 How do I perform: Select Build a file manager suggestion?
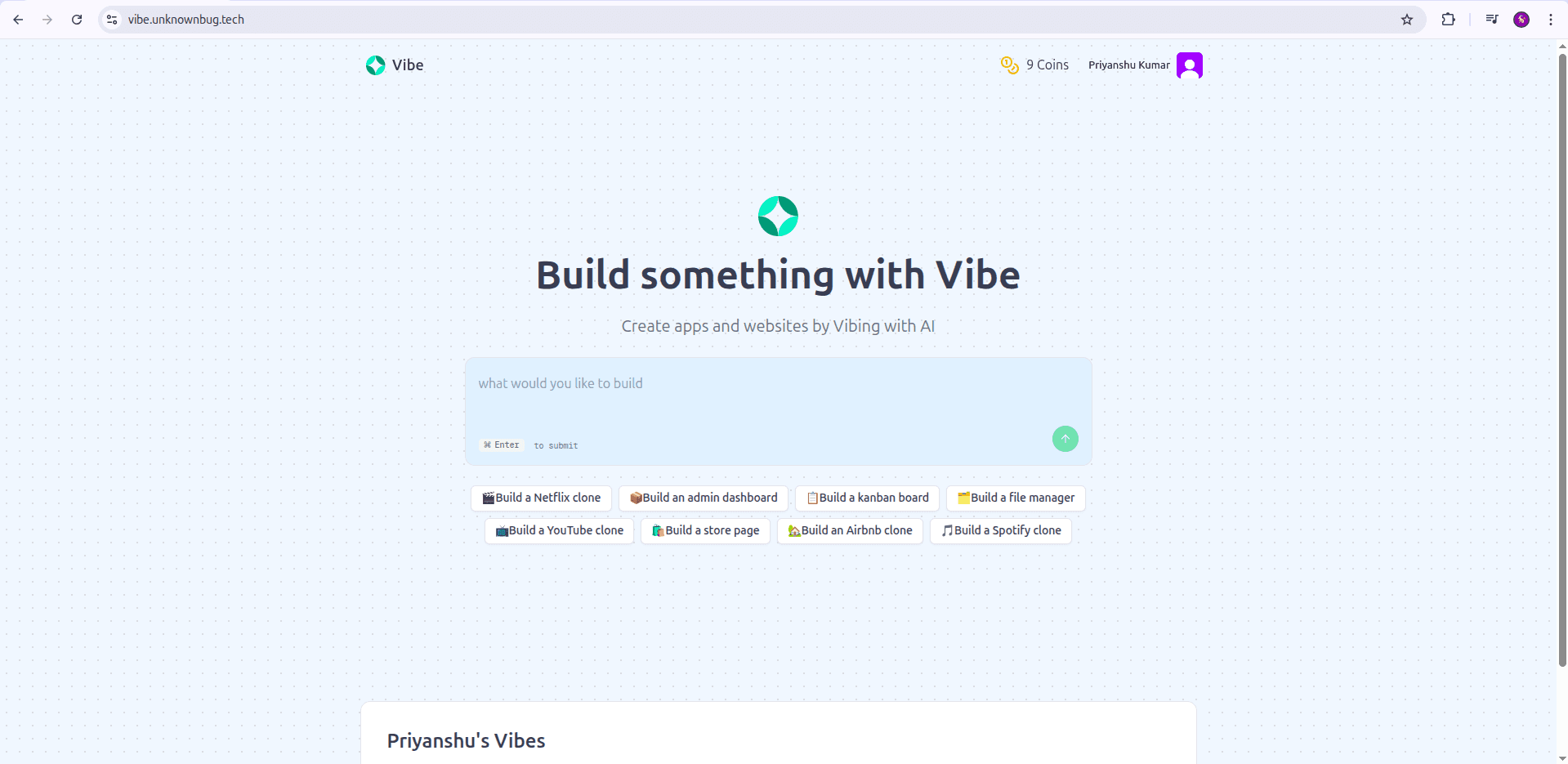[x=1015, y=498]
